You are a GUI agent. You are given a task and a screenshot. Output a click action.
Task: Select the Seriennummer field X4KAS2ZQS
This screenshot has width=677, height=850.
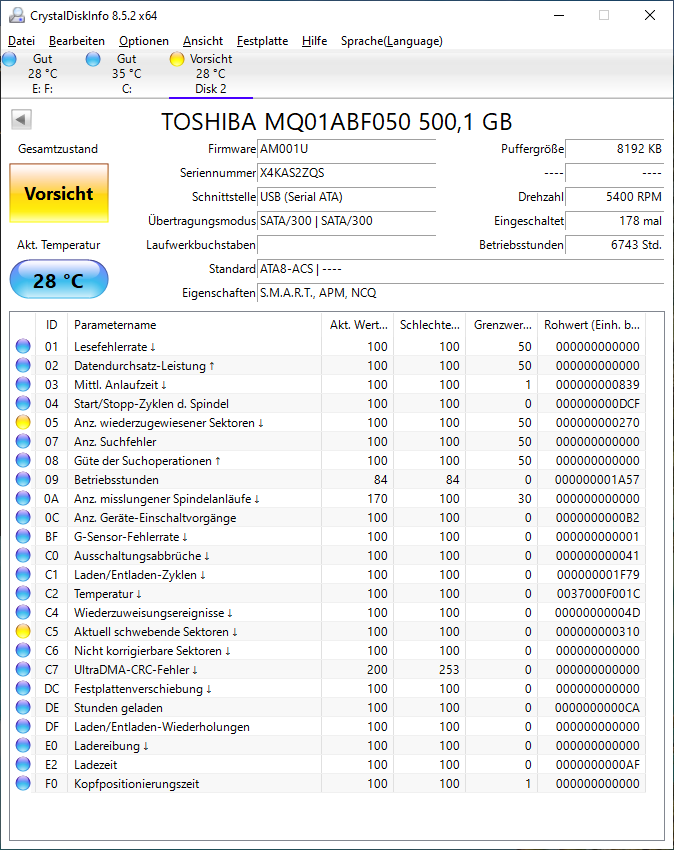tap(346, 173)
